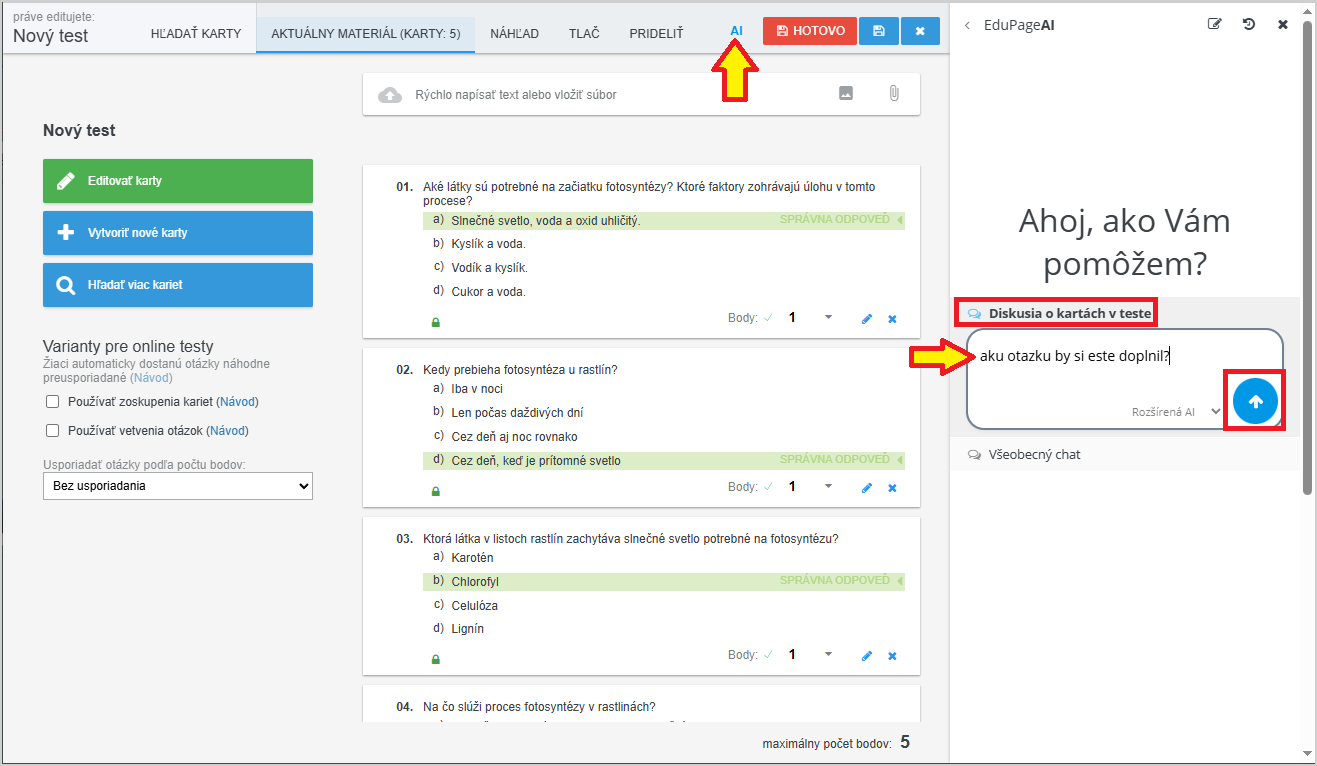This screenshot has height=766, width=1317.
Task: Click the back chevron next to EduPageAI
Action: (x=967, y=26)
